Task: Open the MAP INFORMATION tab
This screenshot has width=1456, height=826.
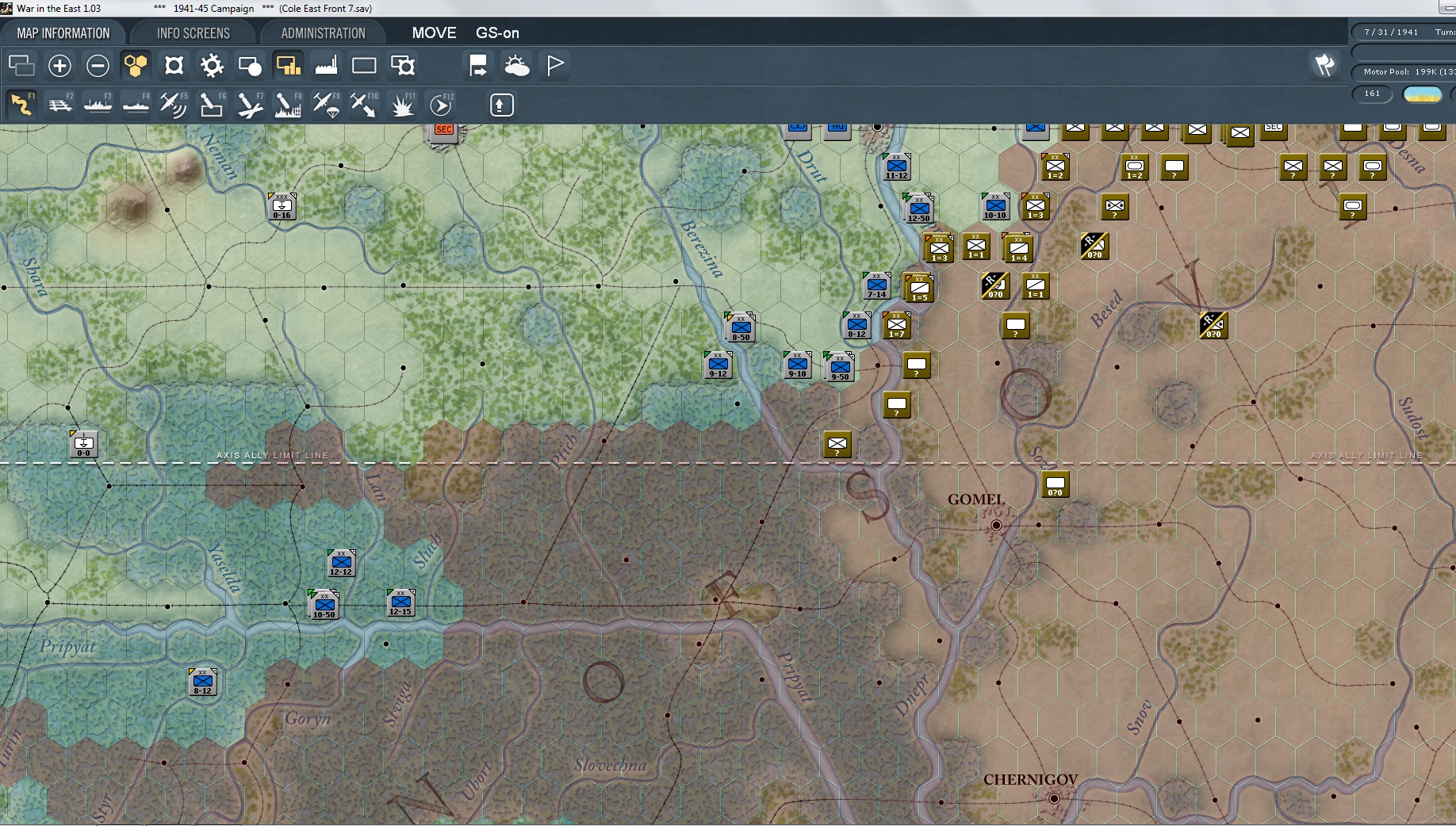Action: click(x=63, y=33)
